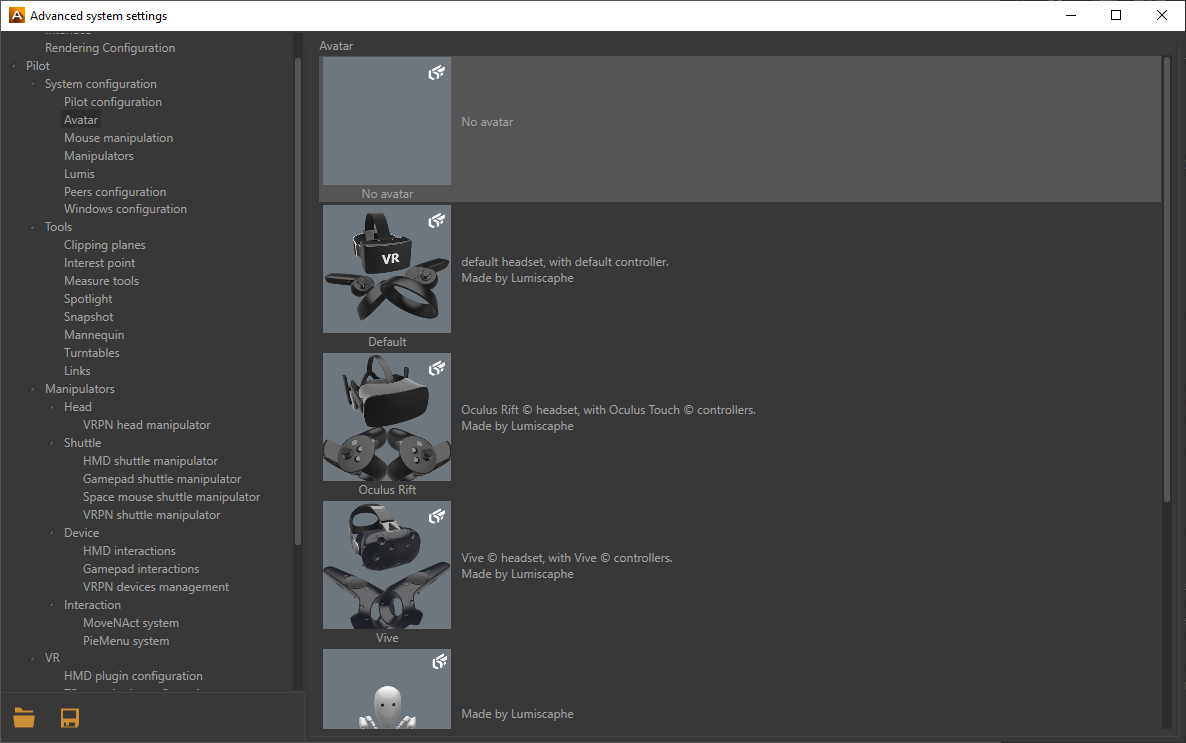Click the save floppy disk icon

(70, 717)
